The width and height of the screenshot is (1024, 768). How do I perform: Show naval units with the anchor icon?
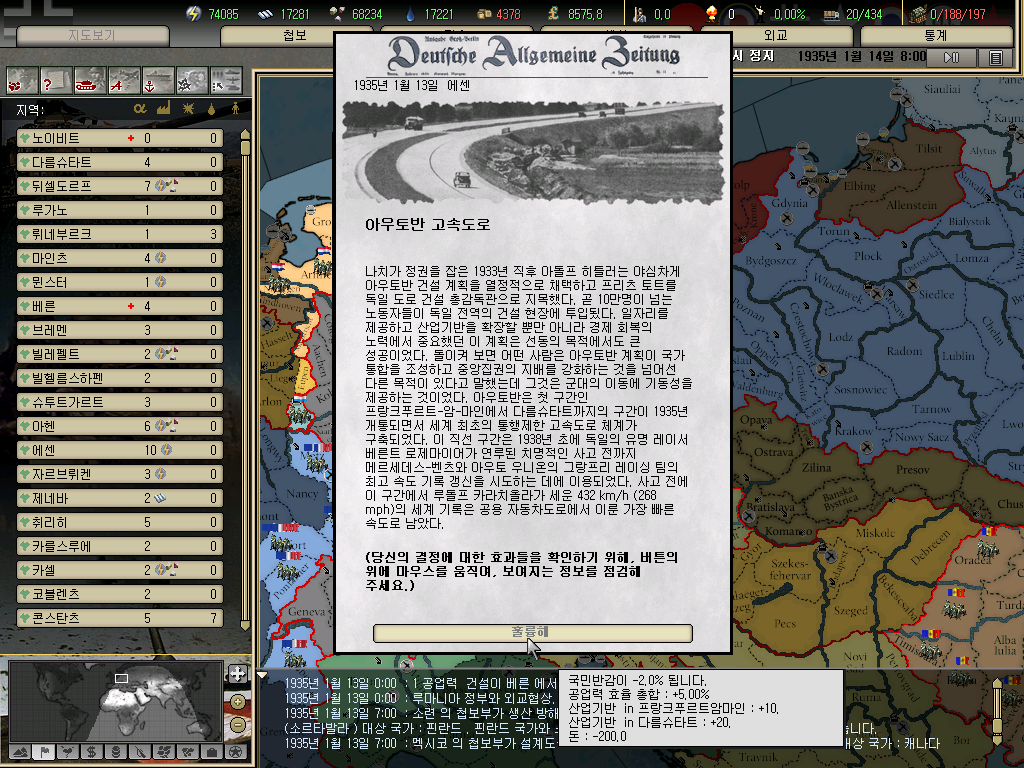click(x=158, y=80)
